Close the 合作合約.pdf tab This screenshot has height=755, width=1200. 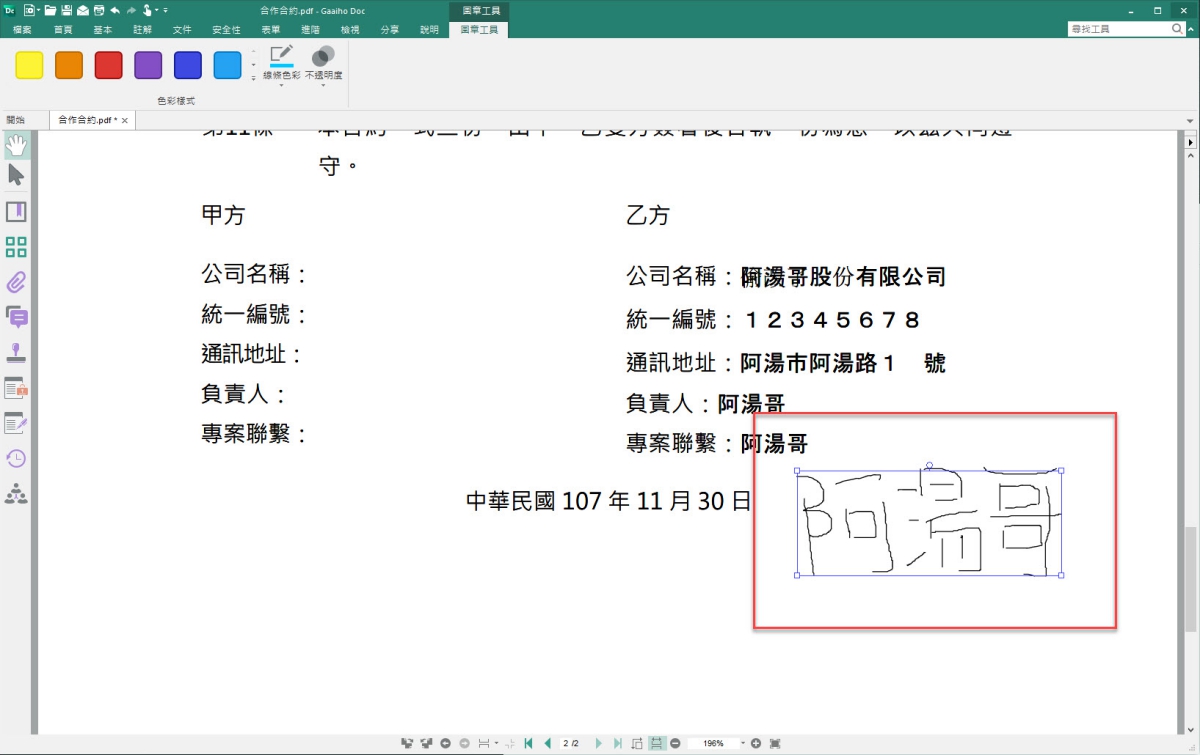pos(124,120)
